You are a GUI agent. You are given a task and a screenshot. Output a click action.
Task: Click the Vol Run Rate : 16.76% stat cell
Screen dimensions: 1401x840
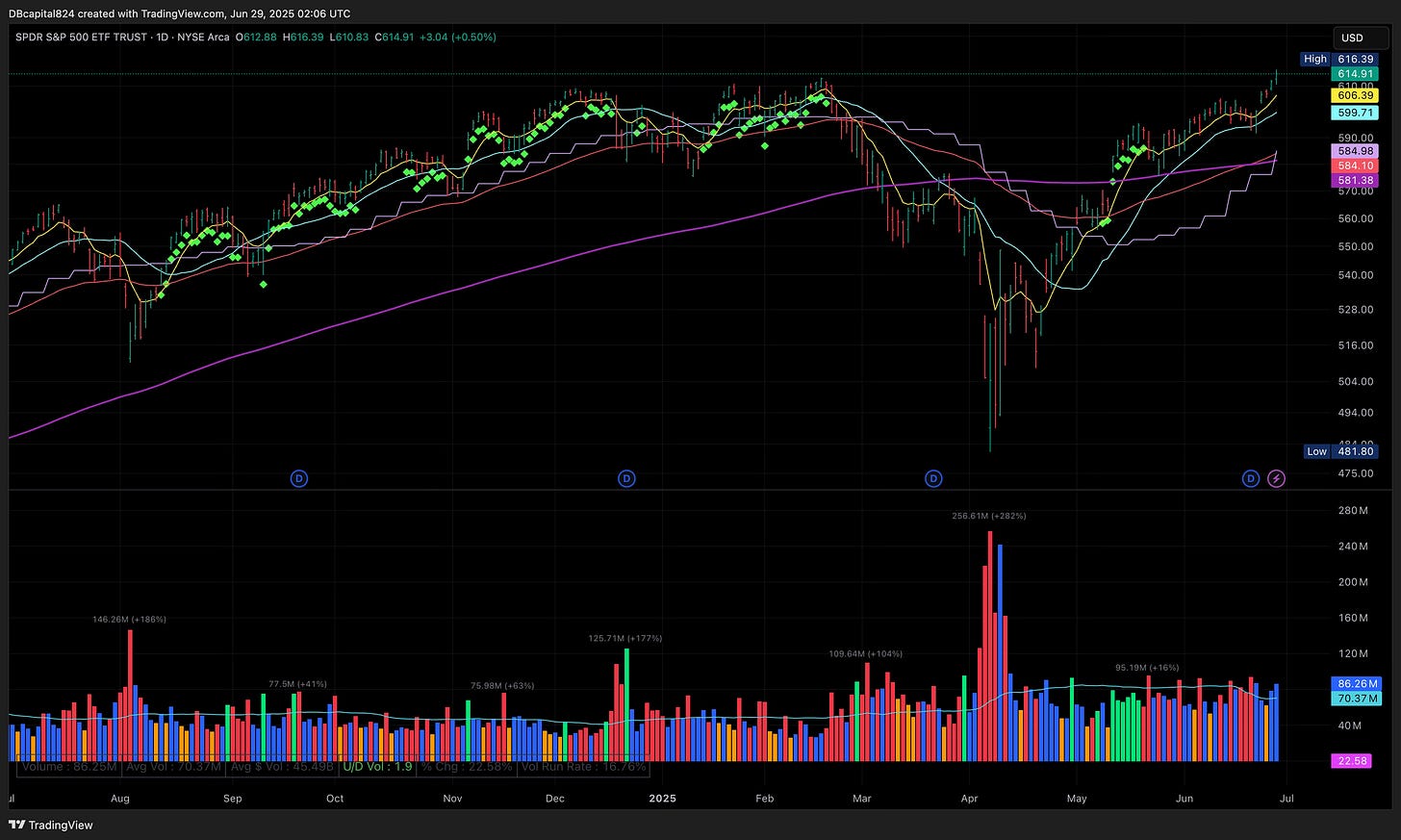[x=583, y=767]
